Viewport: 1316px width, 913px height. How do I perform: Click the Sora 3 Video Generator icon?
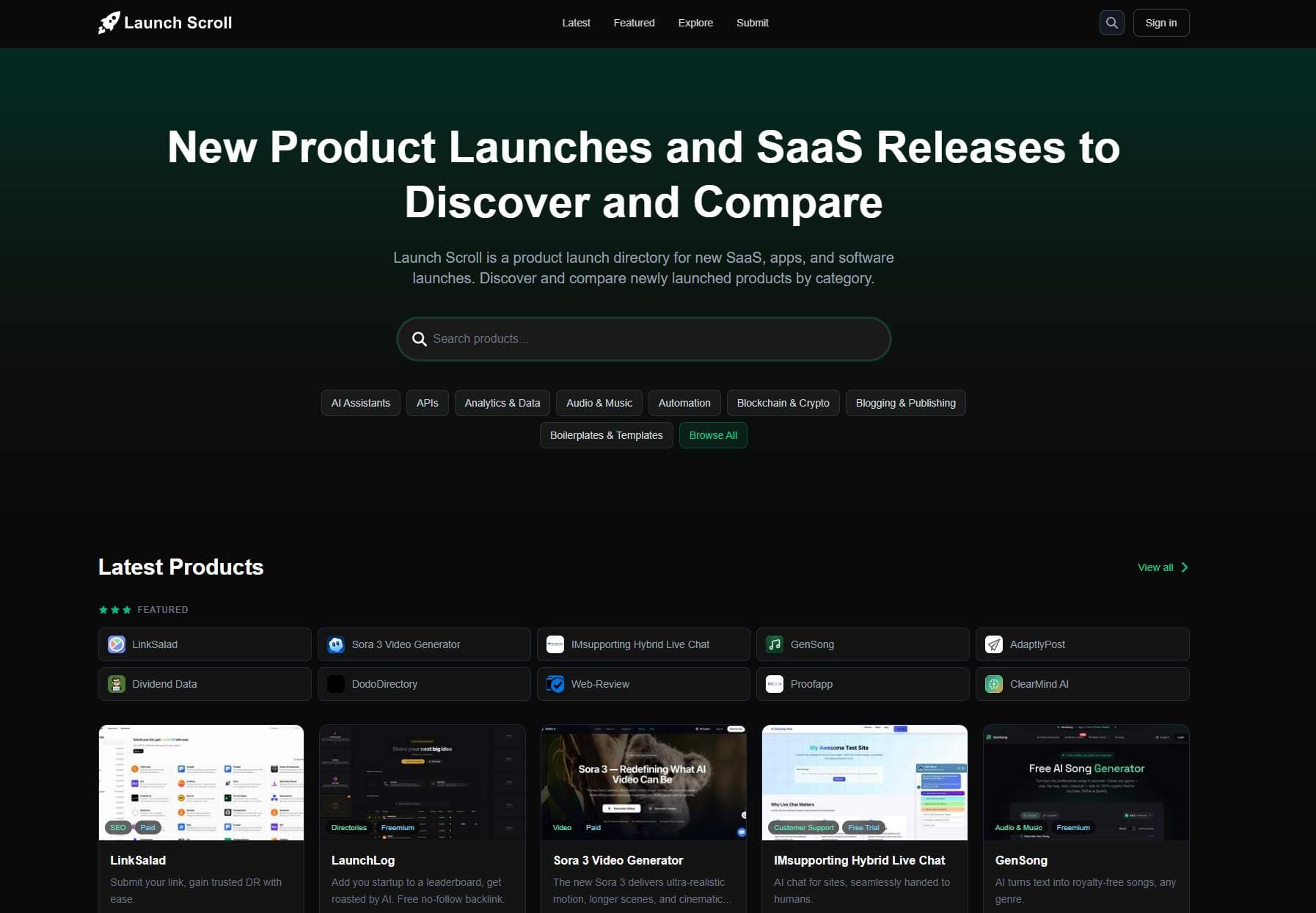click(336, 644)
